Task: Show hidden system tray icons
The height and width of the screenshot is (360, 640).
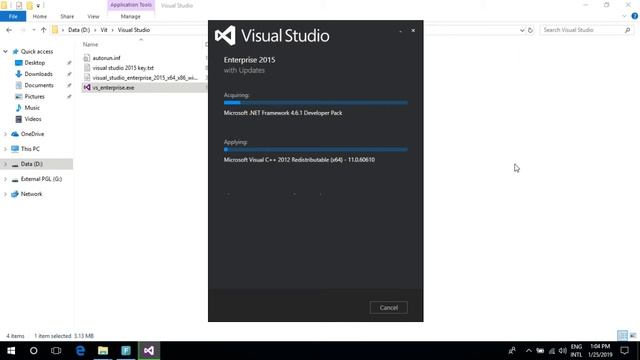Action: (x=529, y=351)
